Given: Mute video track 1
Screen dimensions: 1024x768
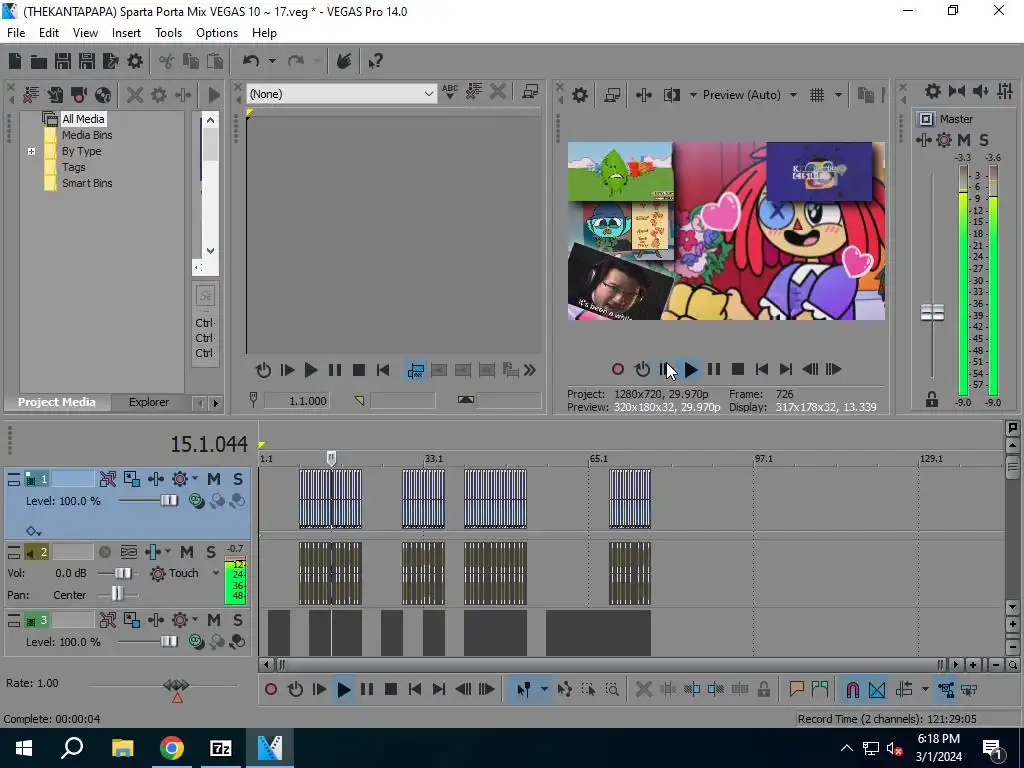Looking at the screenshot, I should (214, 479).
